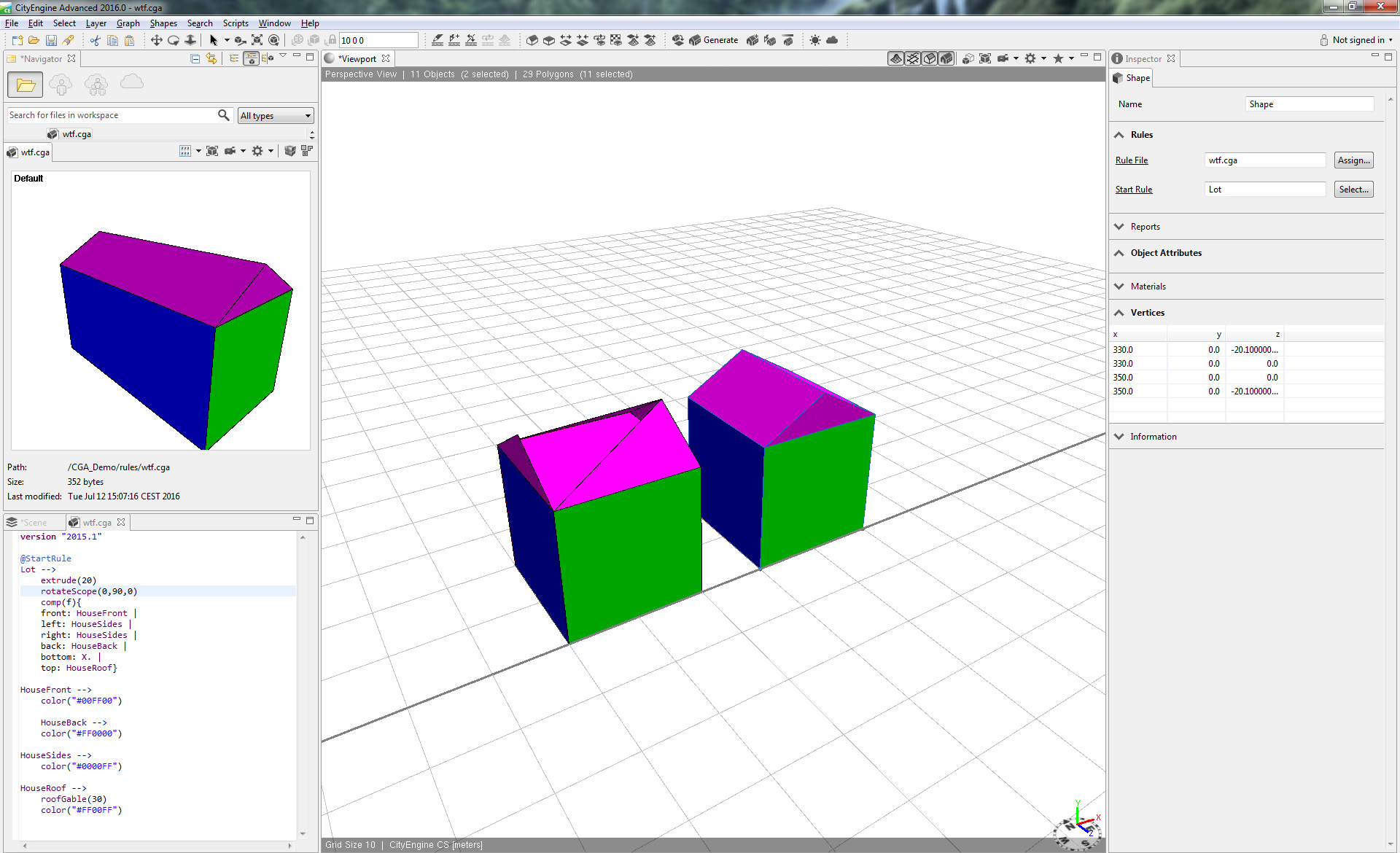
Task: Click the New file toolbar icon
Action: pos(17,40)
